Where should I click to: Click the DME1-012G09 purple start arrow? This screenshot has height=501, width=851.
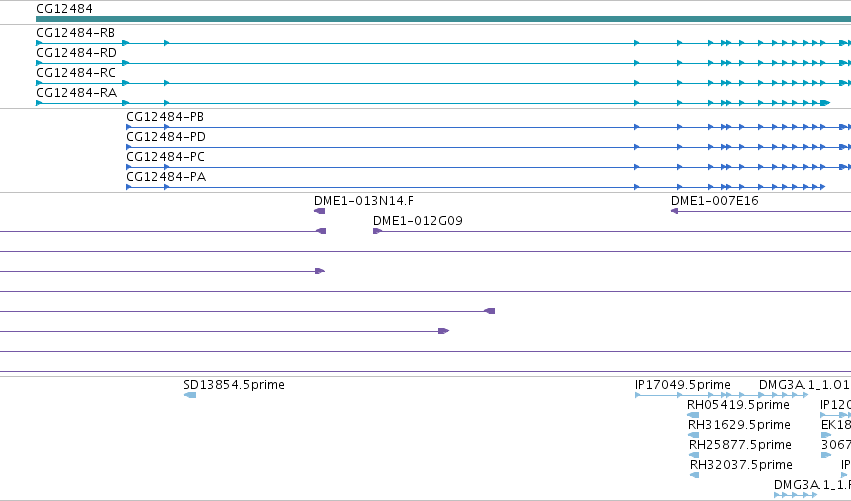377,231
